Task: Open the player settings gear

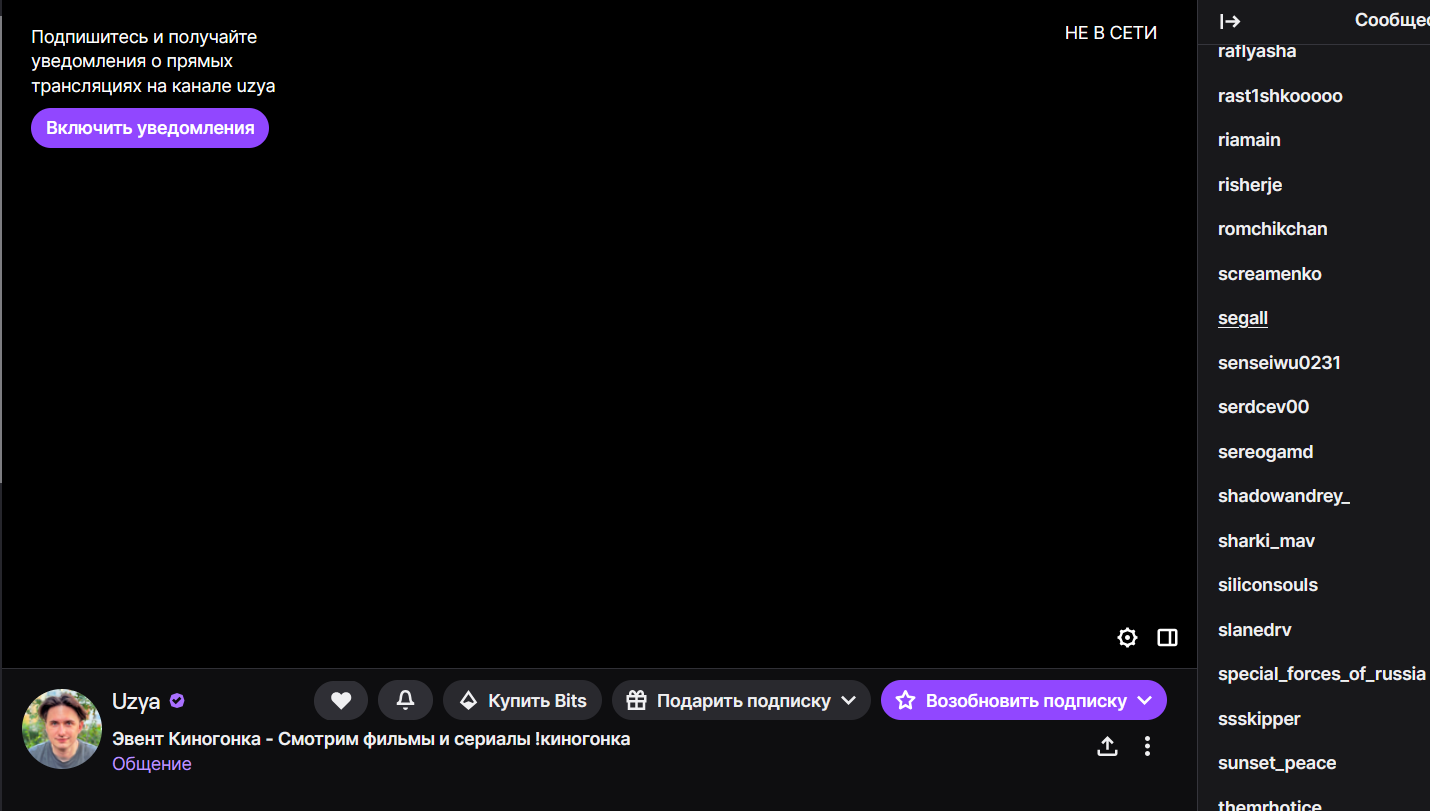Action: click(x=1127, y=638)
